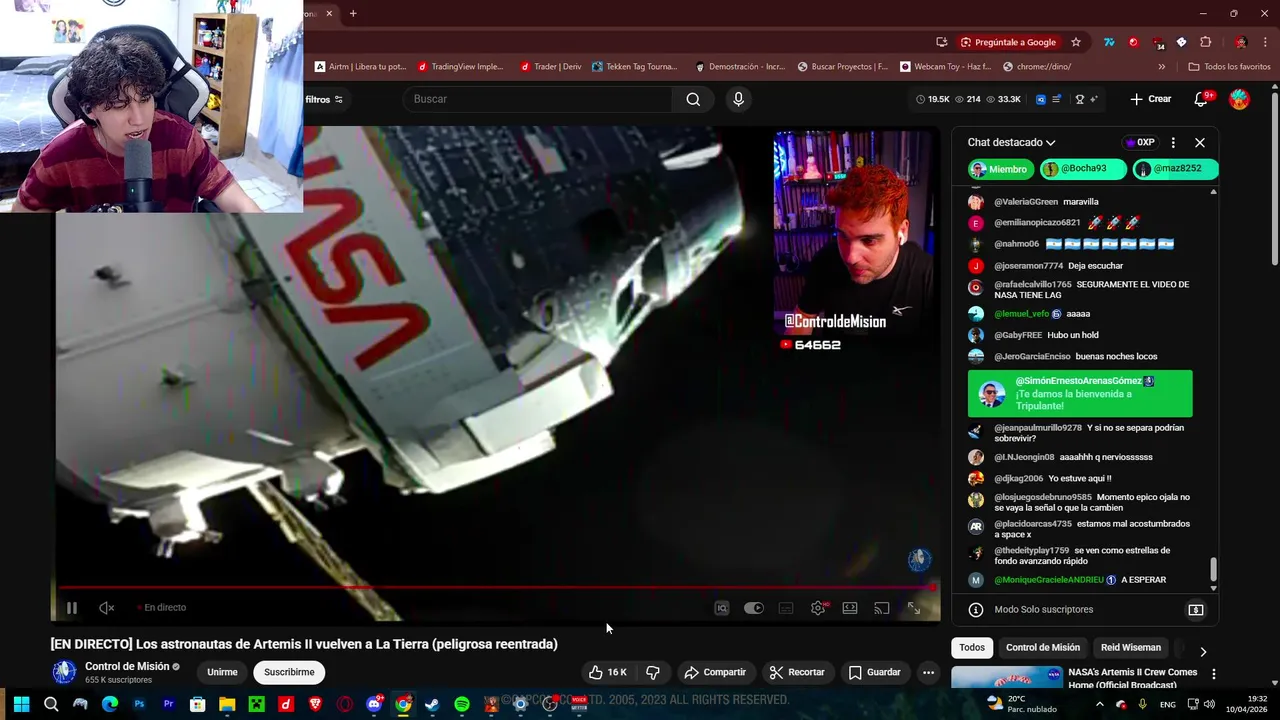Click Pregúntale a Google in the address bar
This screenshot has width=1280, height=720.
pos(1008,42)
